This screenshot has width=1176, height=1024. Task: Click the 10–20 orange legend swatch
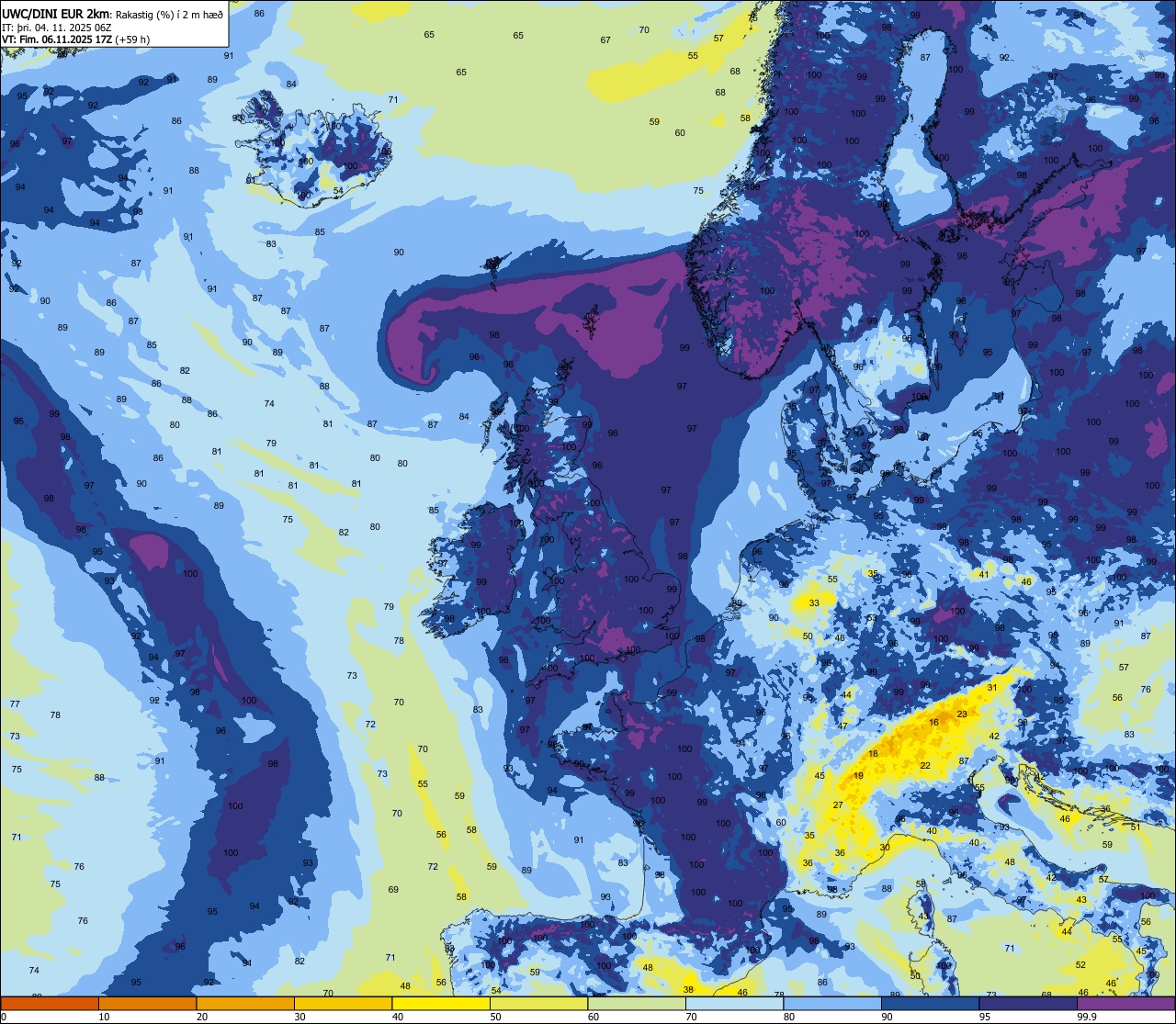(x=147, y=1003)
